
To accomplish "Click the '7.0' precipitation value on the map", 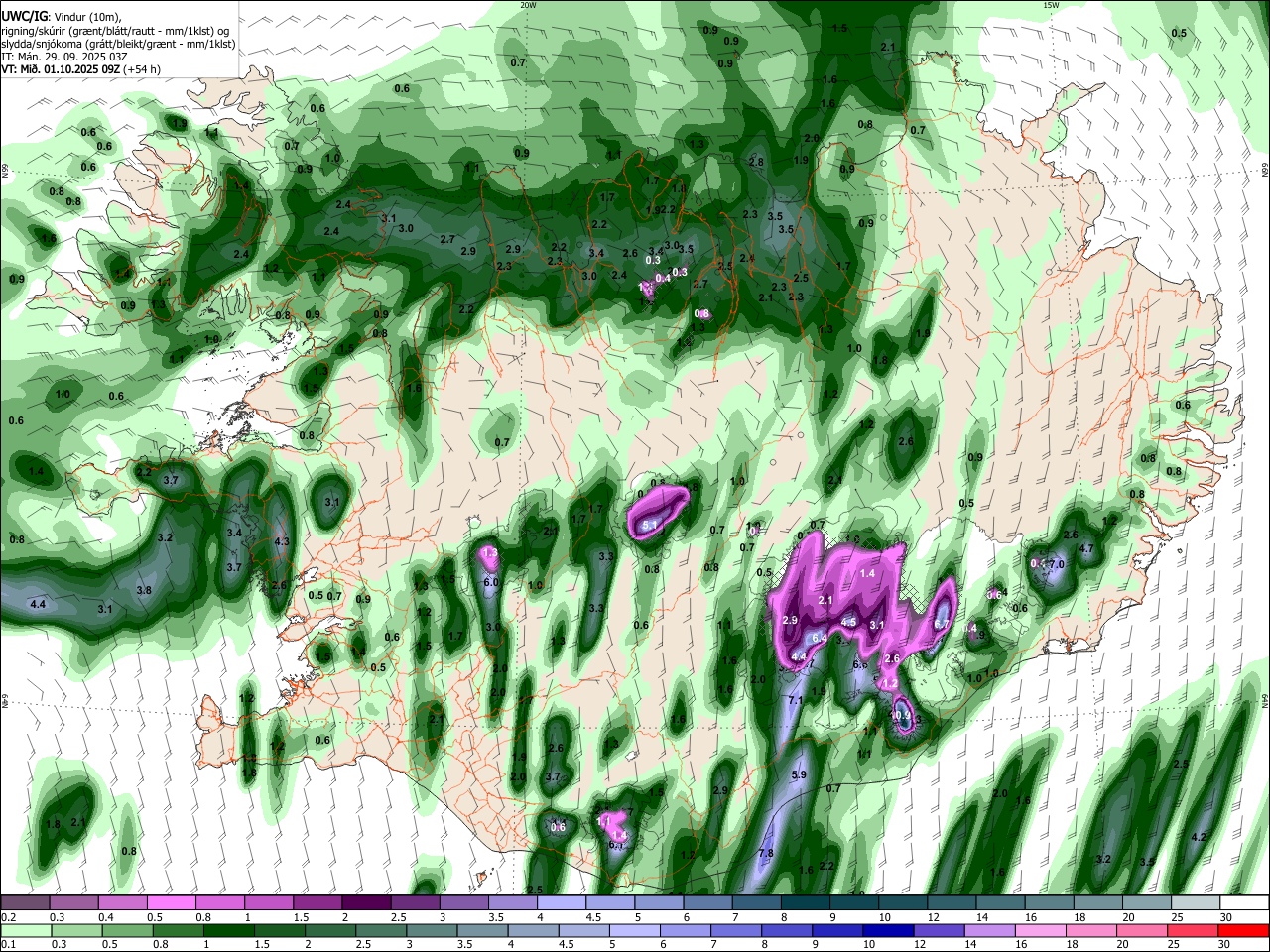I will point(1056,564).
